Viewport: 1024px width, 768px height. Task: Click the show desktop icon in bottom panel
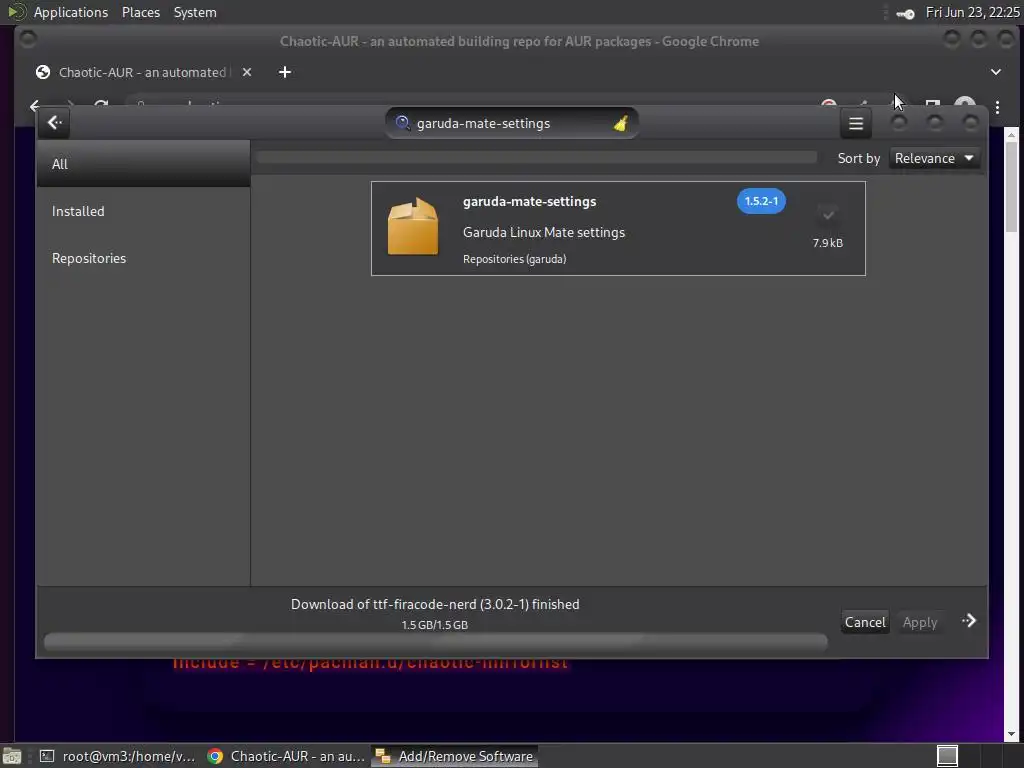click(12, 756)
